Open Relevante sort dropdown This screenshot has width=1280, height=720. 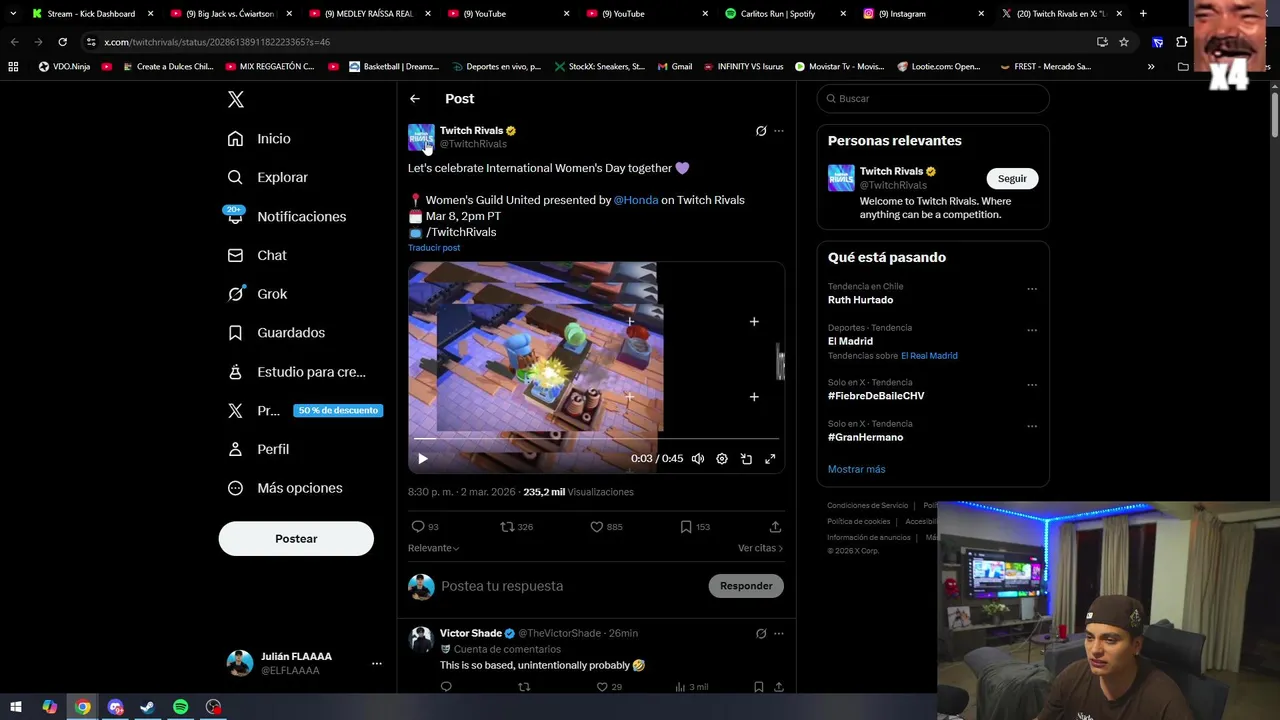tap(434, 548)
